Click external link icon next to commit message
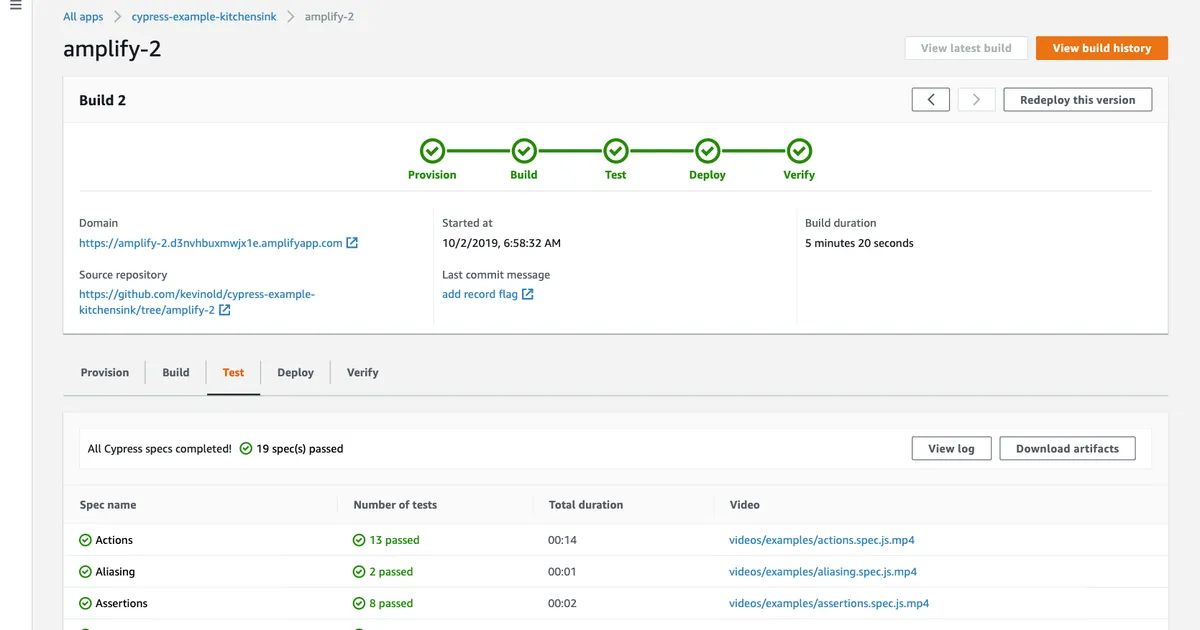Screen dimensions: 1200x630 [x=528, y=294]
